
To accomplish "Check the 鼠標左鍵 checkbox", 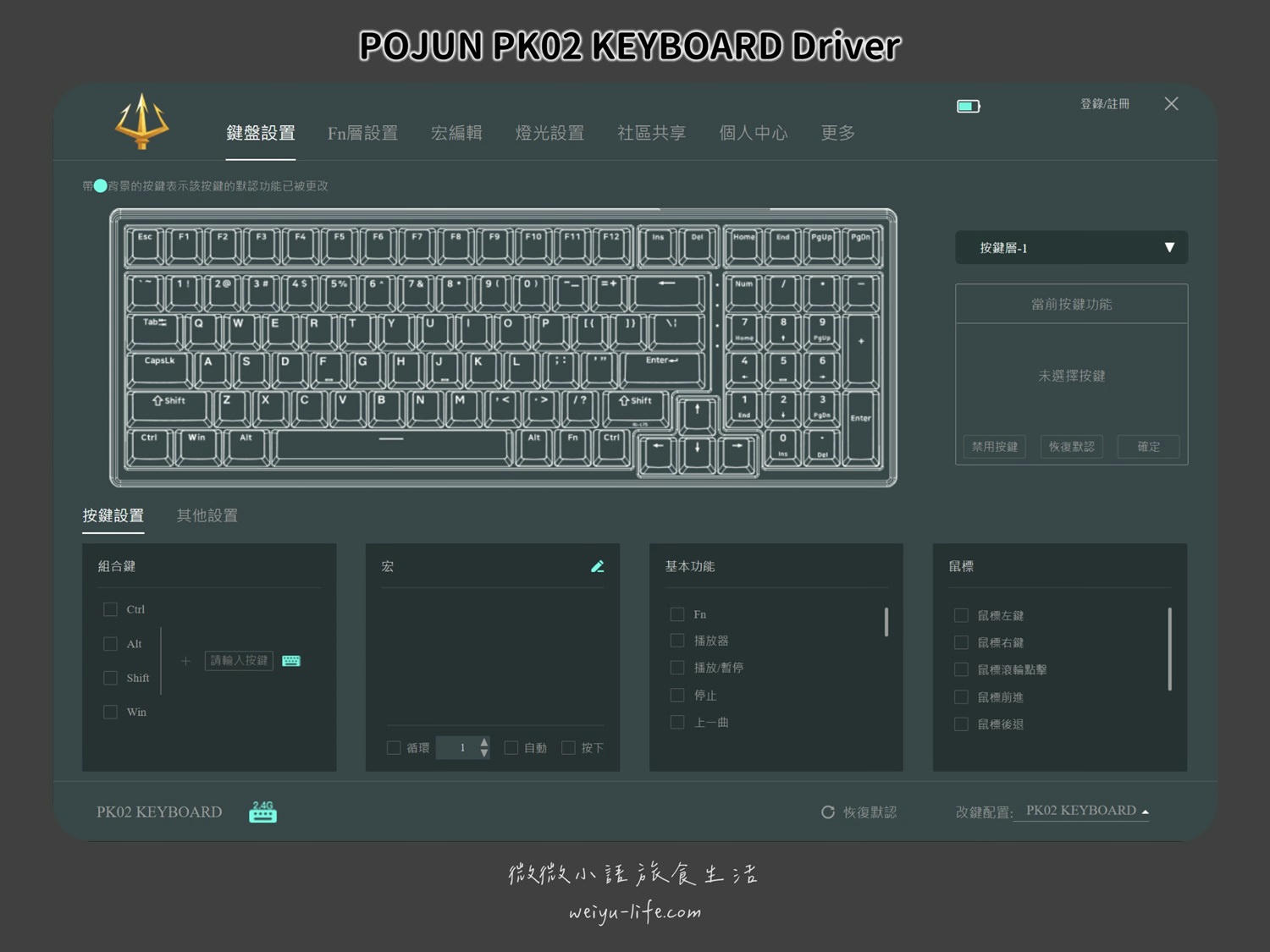I will (961, 615).
